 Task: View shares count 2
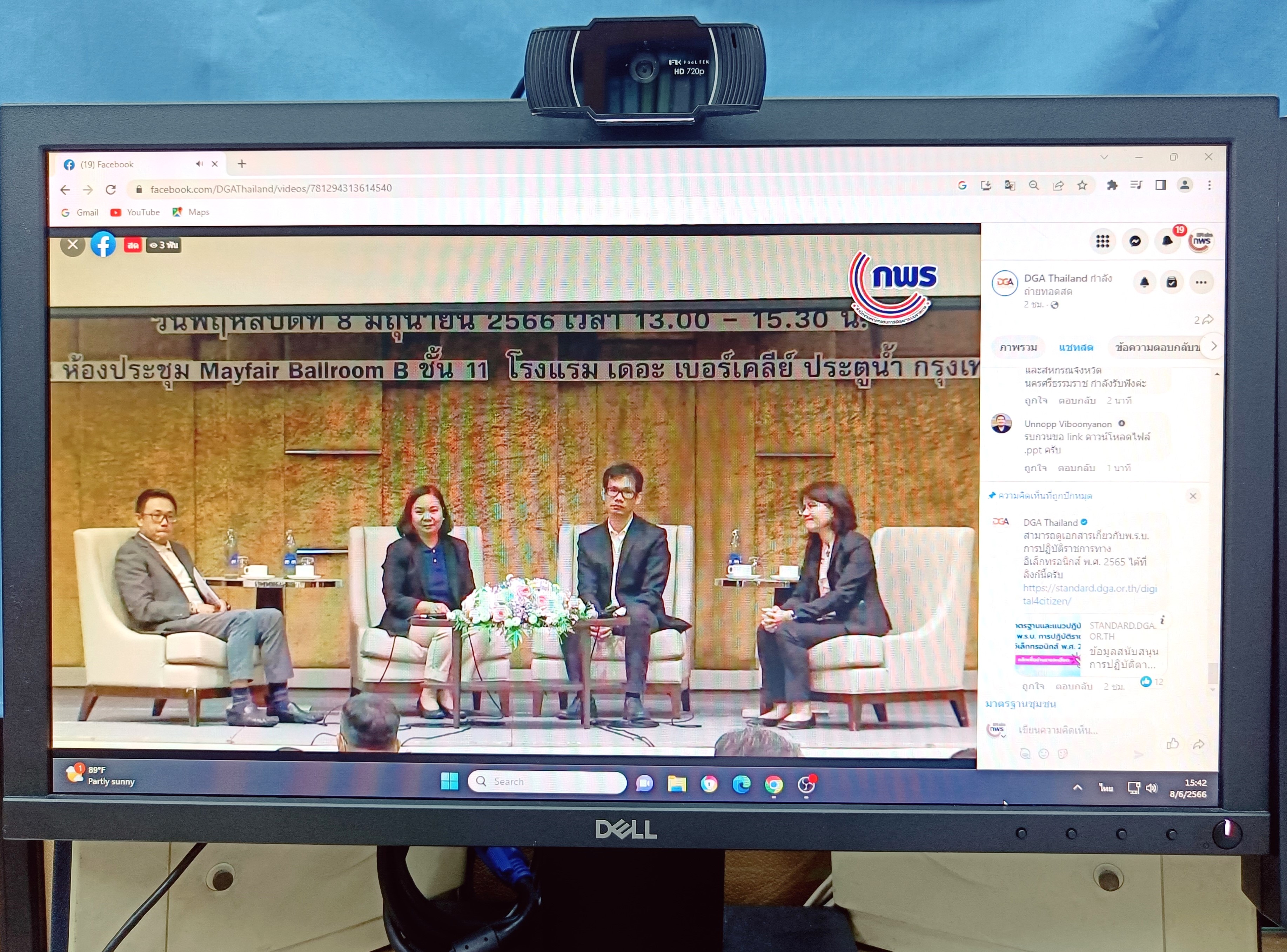coord(1204,320)
